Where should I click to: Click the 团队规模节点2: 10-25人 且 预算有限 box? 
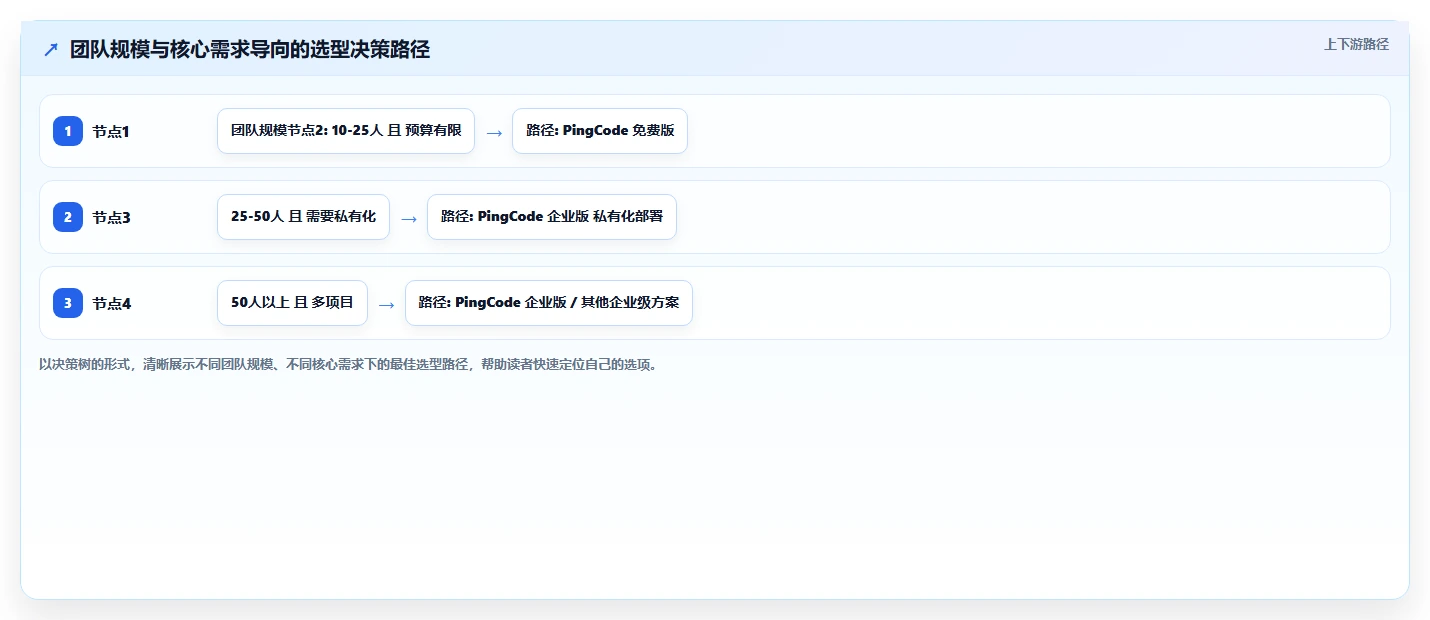346,131
